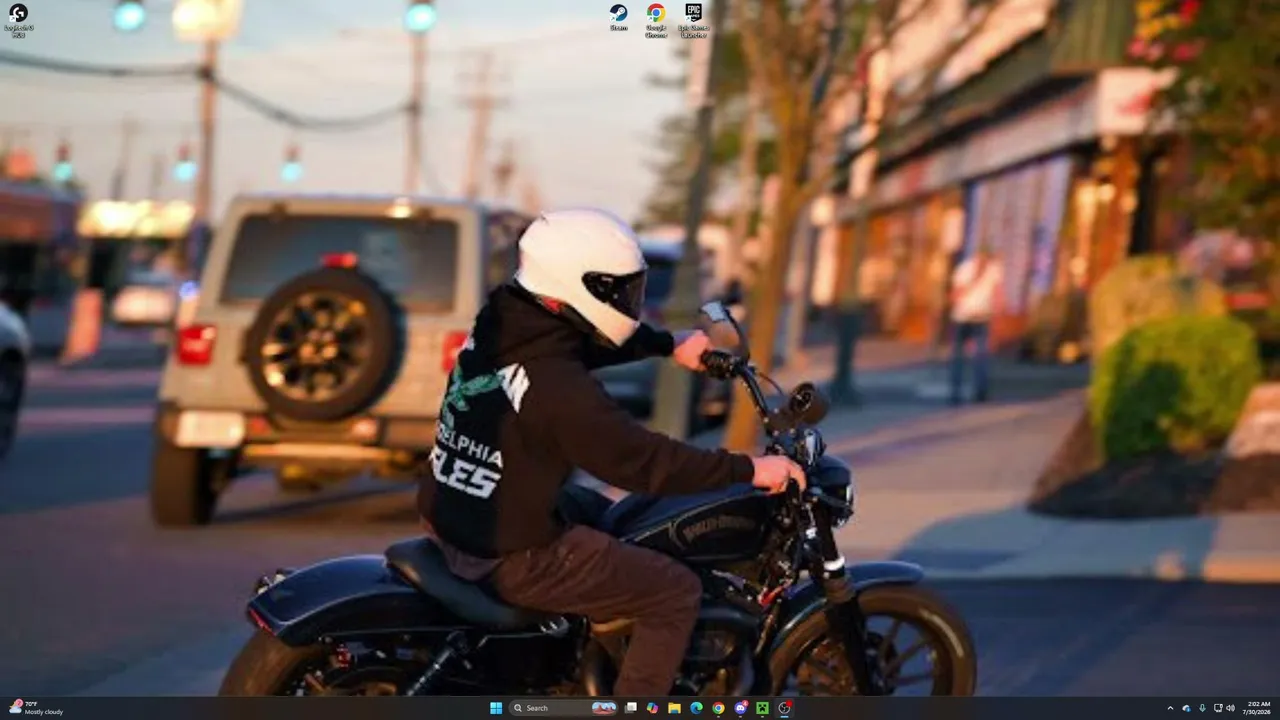Open Discord from the taskbar
The width and height of the screenshot is (1280, 720).
741,708
